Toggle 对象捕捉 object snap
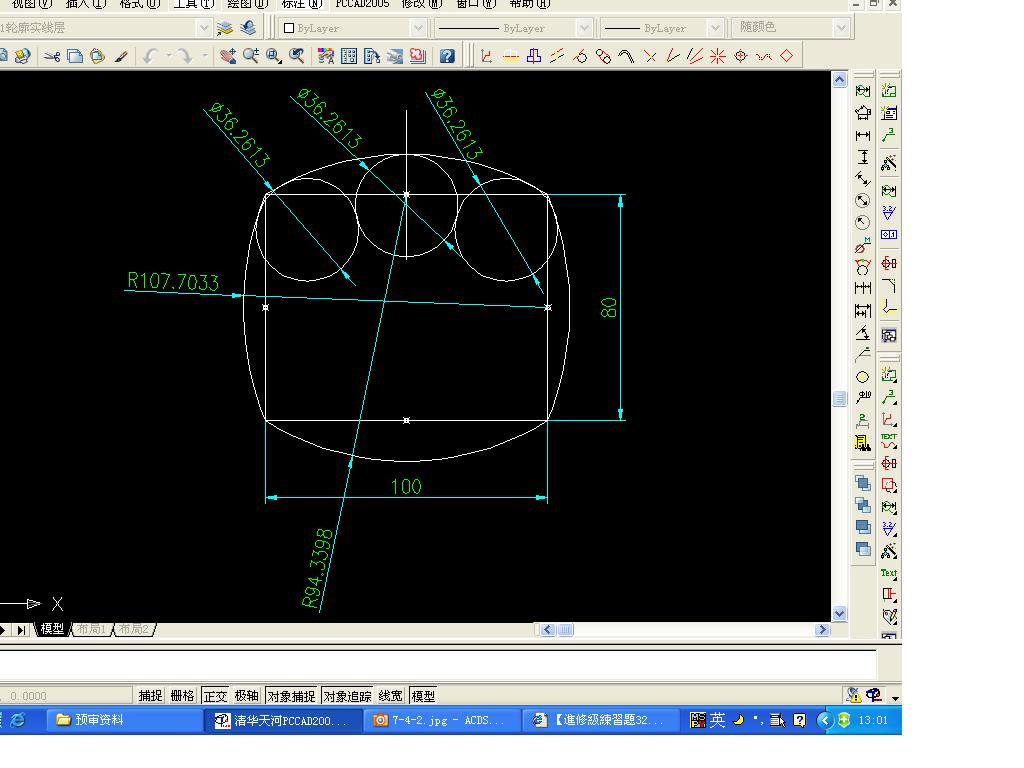This screenshot has height=768, width=1024. (291, 696)
